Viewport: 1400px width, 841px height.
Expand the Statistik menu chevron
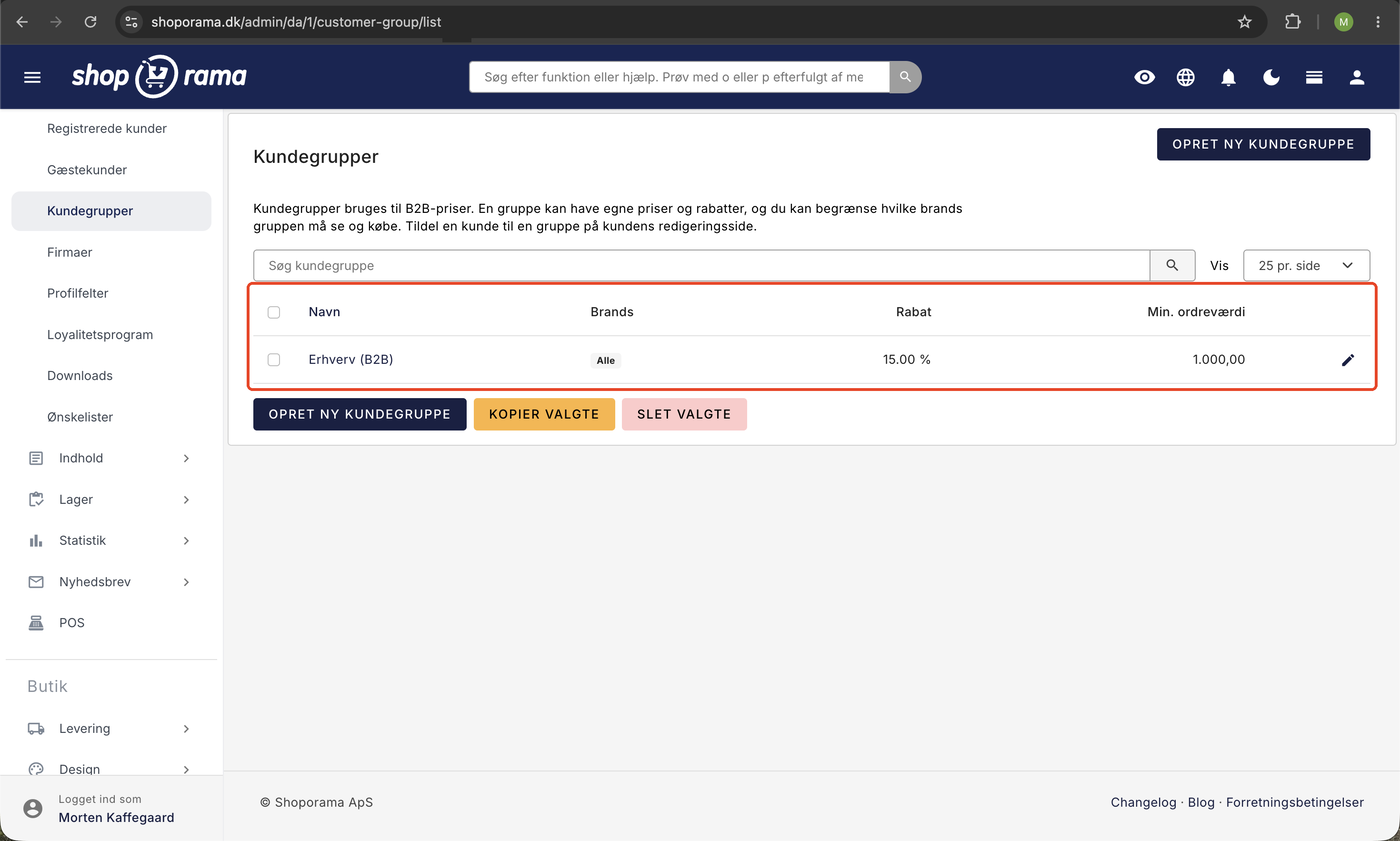click(x=186, y=540)
